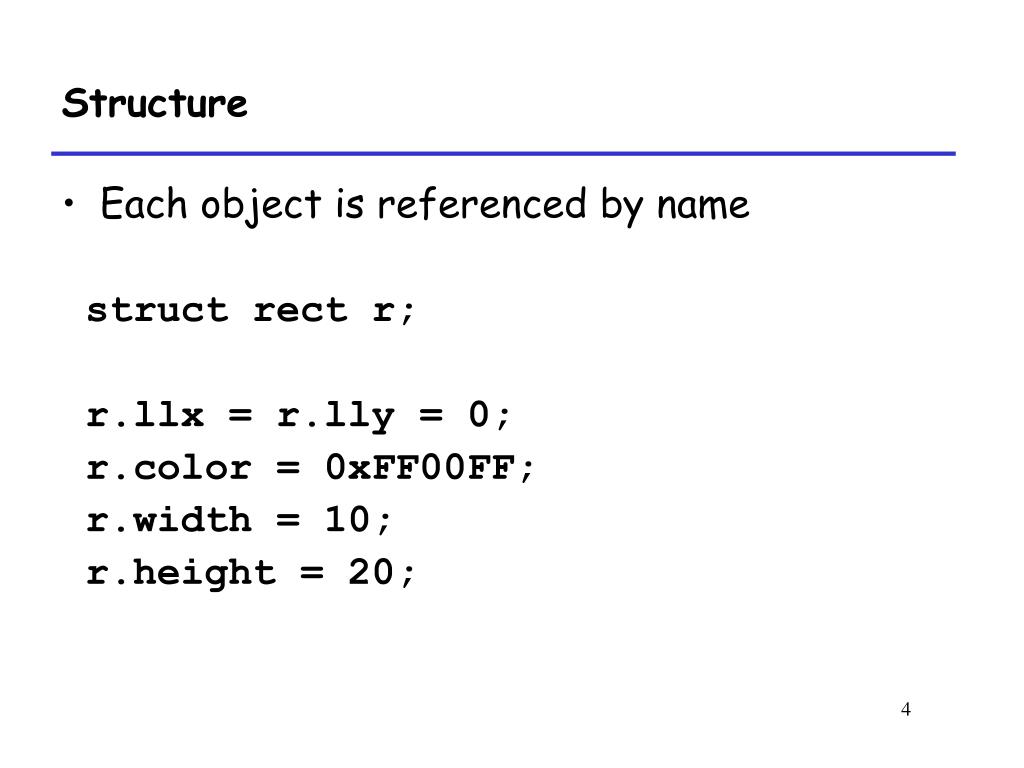Click r.height in the code
The height and width of the screenshot is (768, 1024).
pyautogui.click(x=182, y=574)
